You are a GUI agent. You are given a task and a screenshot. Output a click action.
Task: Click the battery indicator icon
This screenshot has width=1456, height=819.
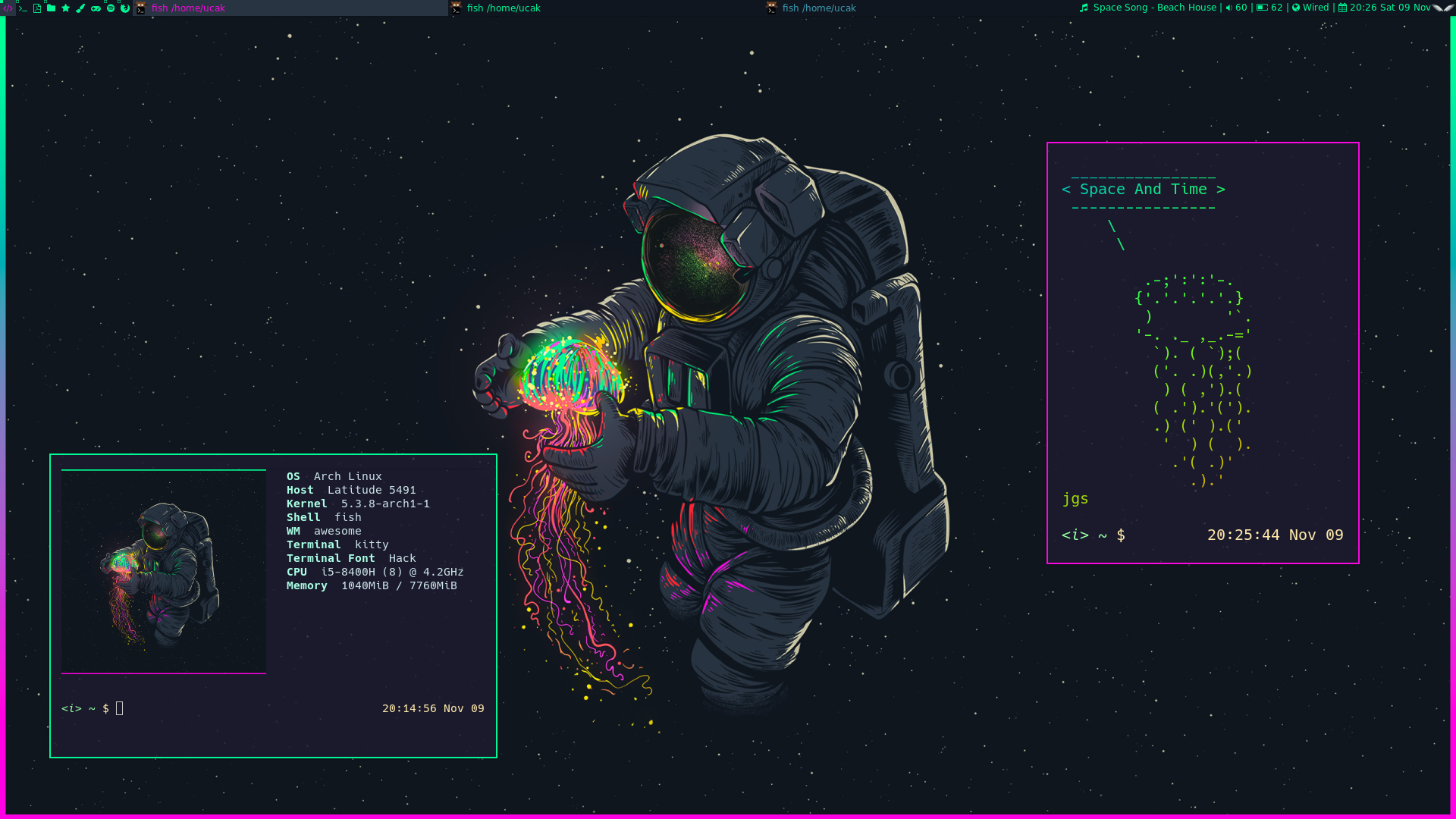(x=1262, y=8)
